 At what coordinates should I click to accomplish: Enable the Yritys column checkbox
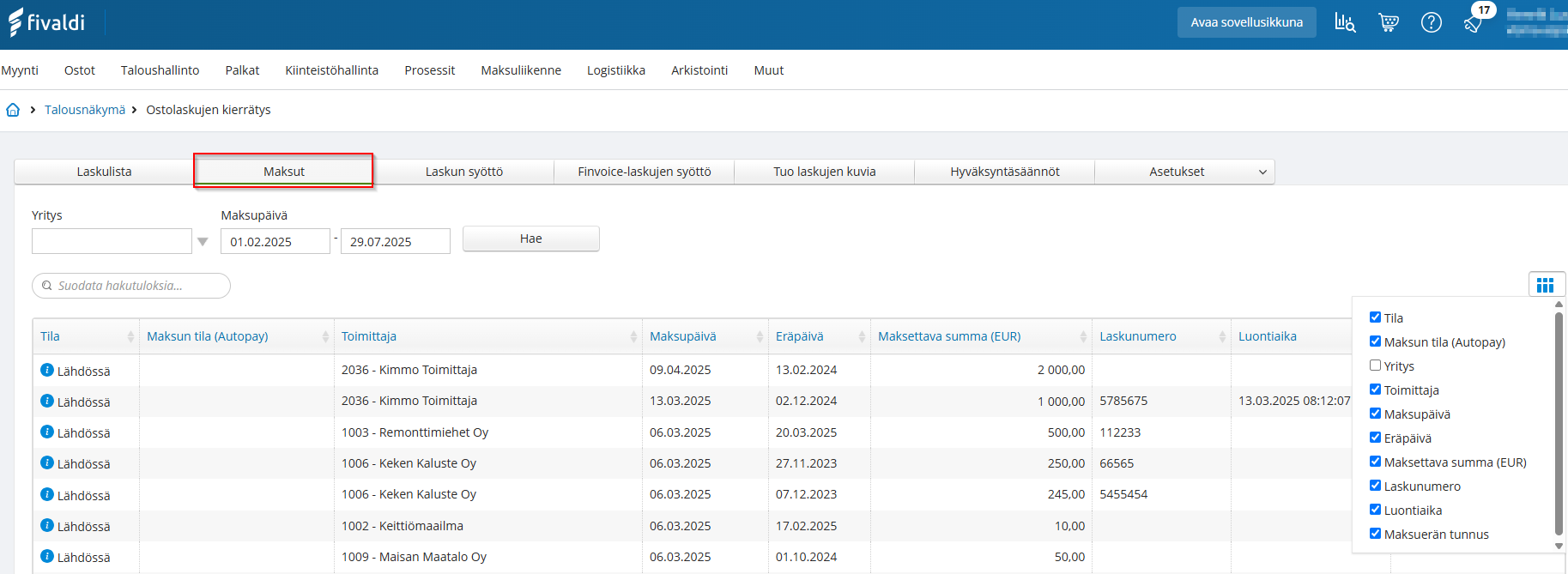1375,366
